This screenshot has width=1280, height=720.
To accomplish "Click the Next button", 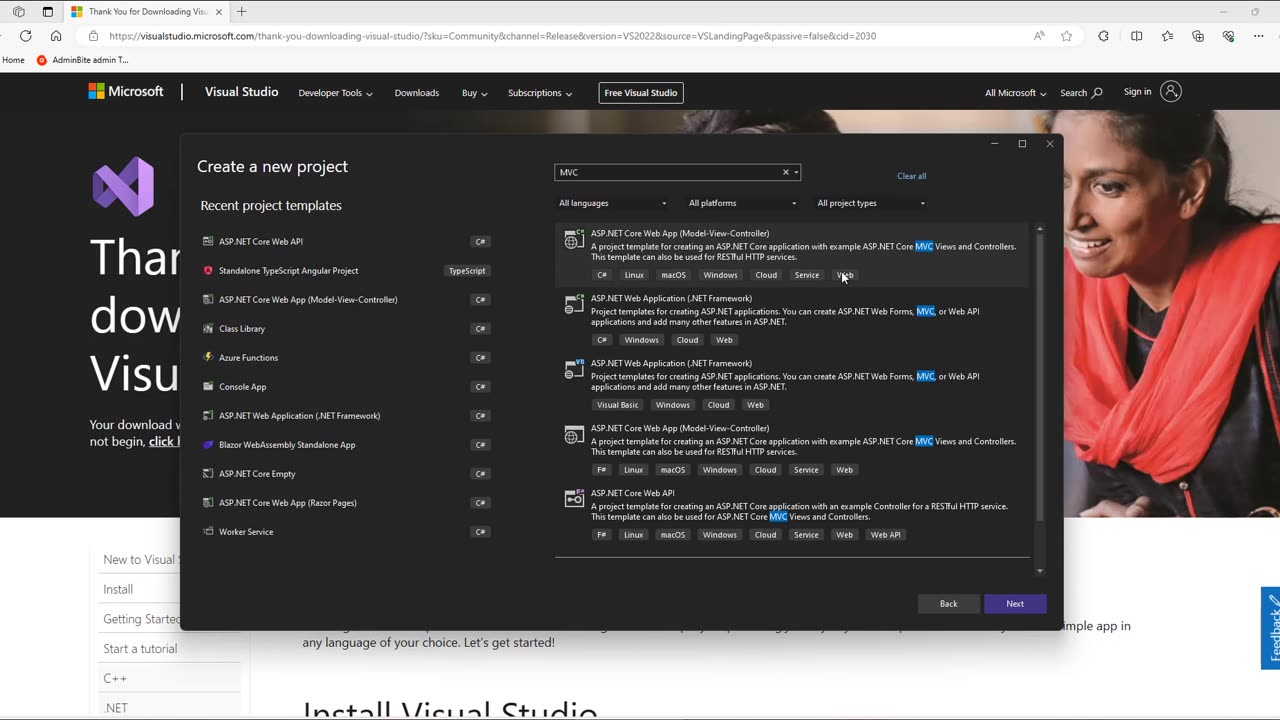I will click(x=1015, y=604).
